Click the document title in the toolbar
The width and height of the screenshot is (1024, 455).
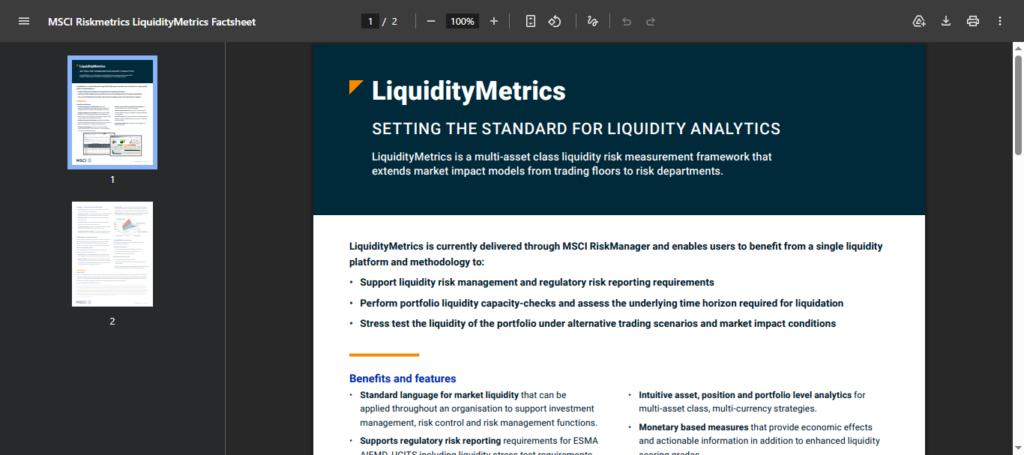(x=152, y=22)
